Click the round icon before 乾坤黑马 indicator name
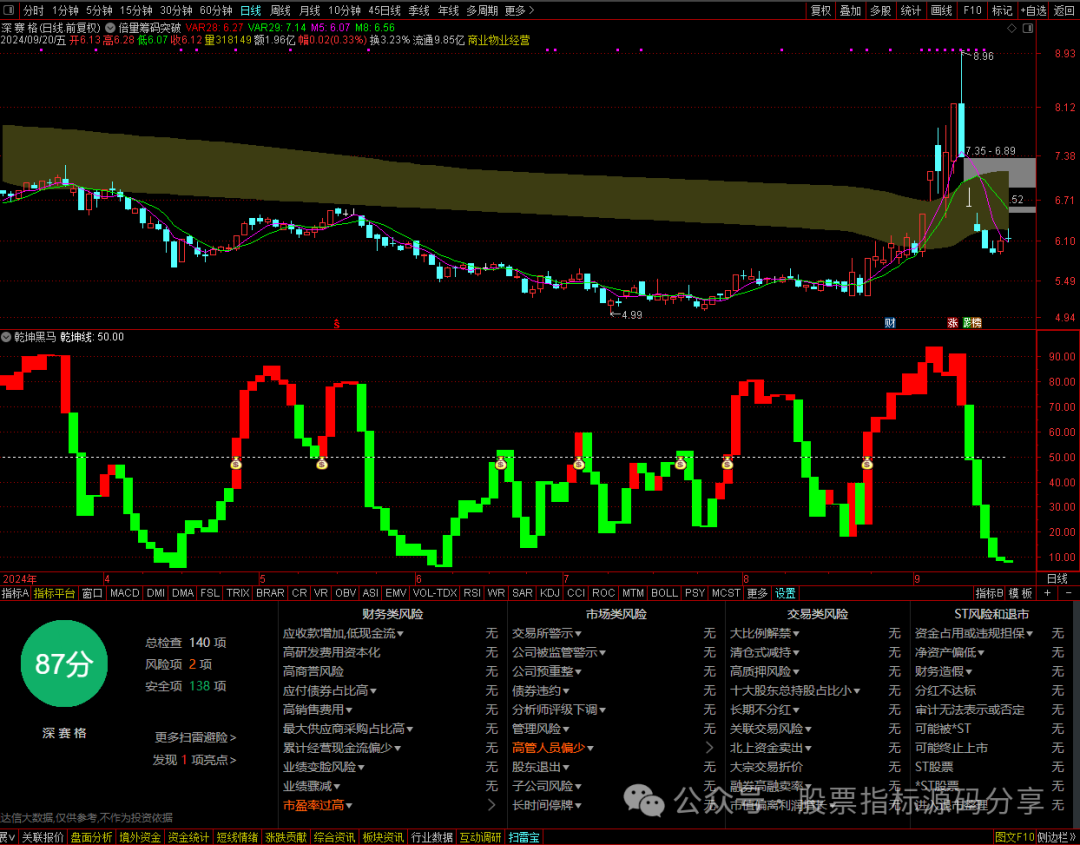Screen dimensions: 1080x845 click(6, 337)
